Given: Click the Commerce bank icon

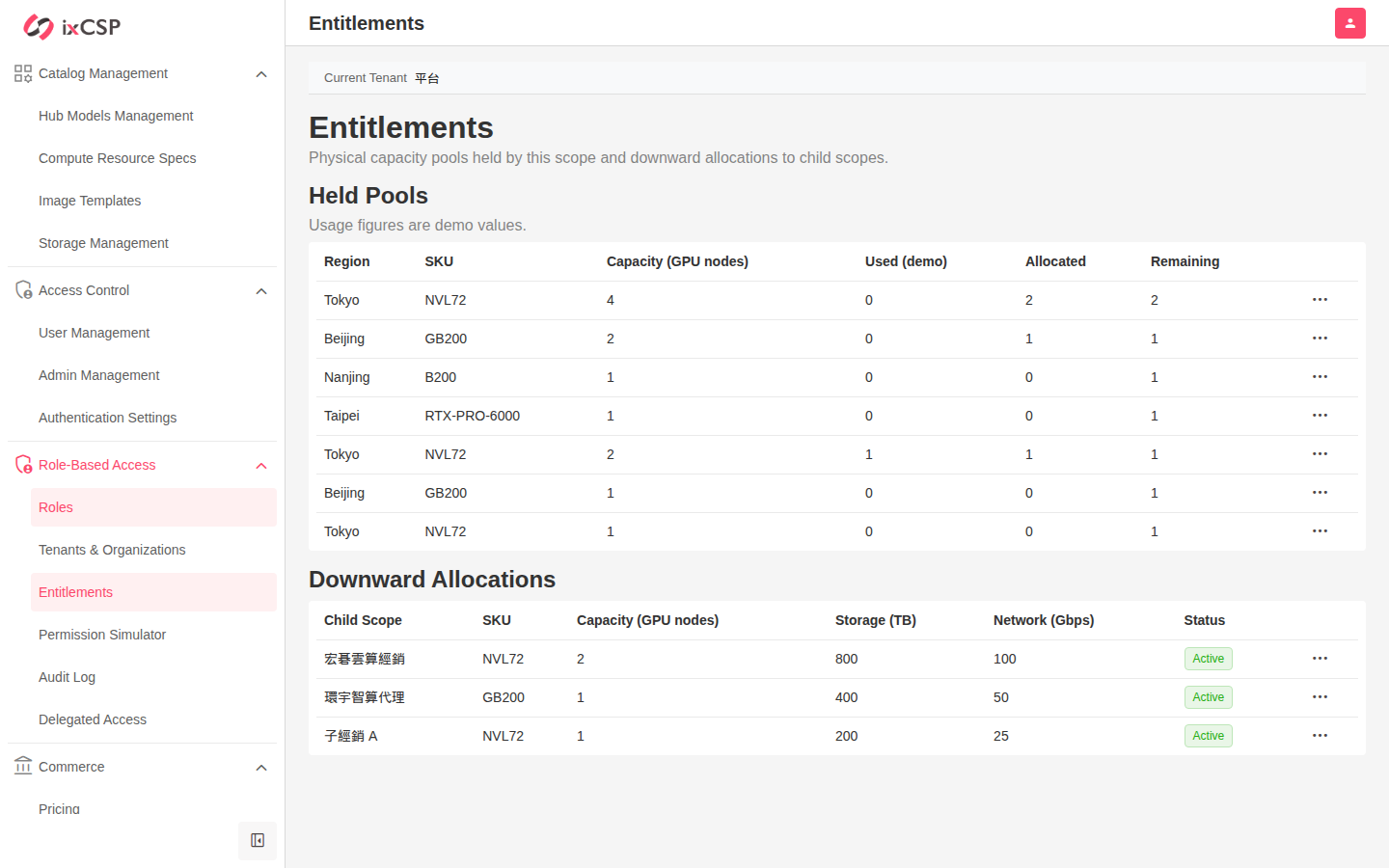Looking at the screenshot, I should coord(23,766).
